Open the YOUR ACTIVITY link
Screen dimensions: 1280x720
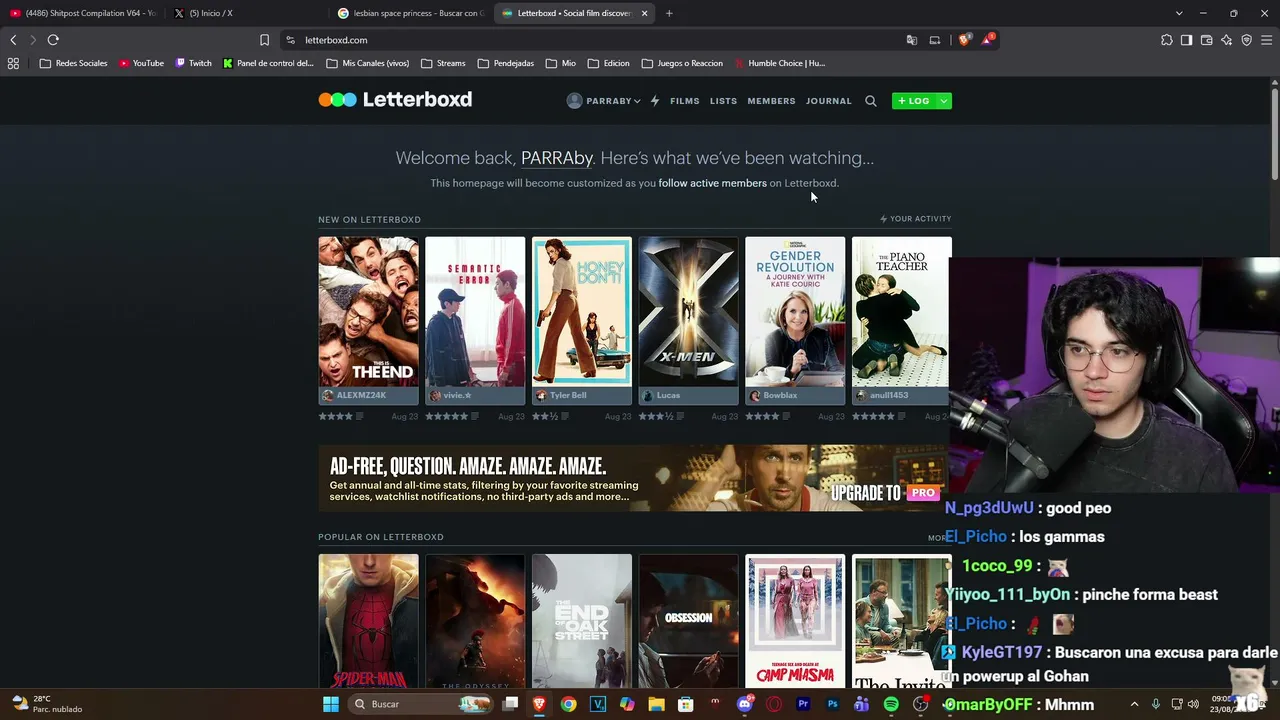coord(915,219)
